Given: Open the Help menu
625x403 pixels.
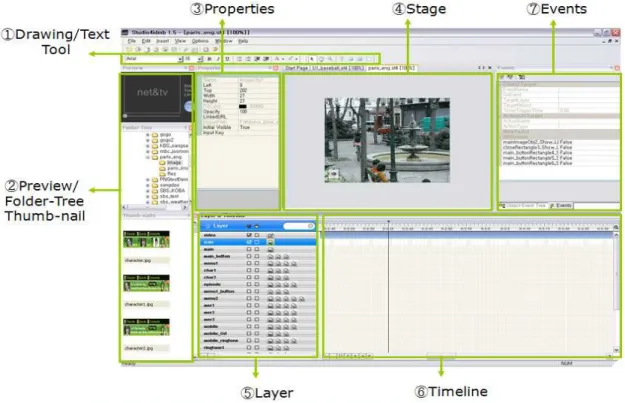Looking at the screenshot, I should [243, 41].
